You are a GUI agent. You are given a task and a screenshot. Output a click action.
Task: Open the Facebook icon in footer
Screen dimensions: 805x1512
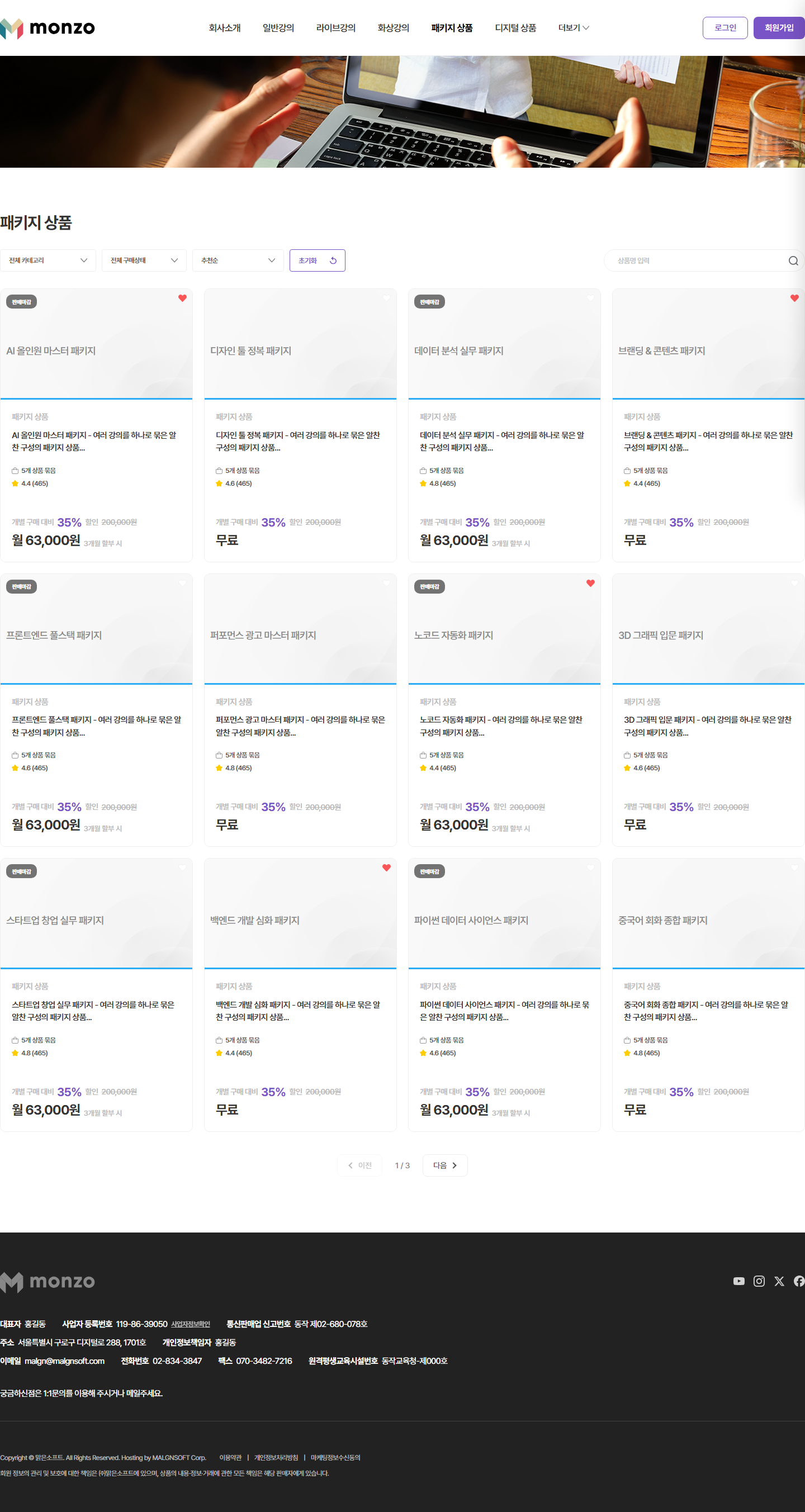[799, 1281]
